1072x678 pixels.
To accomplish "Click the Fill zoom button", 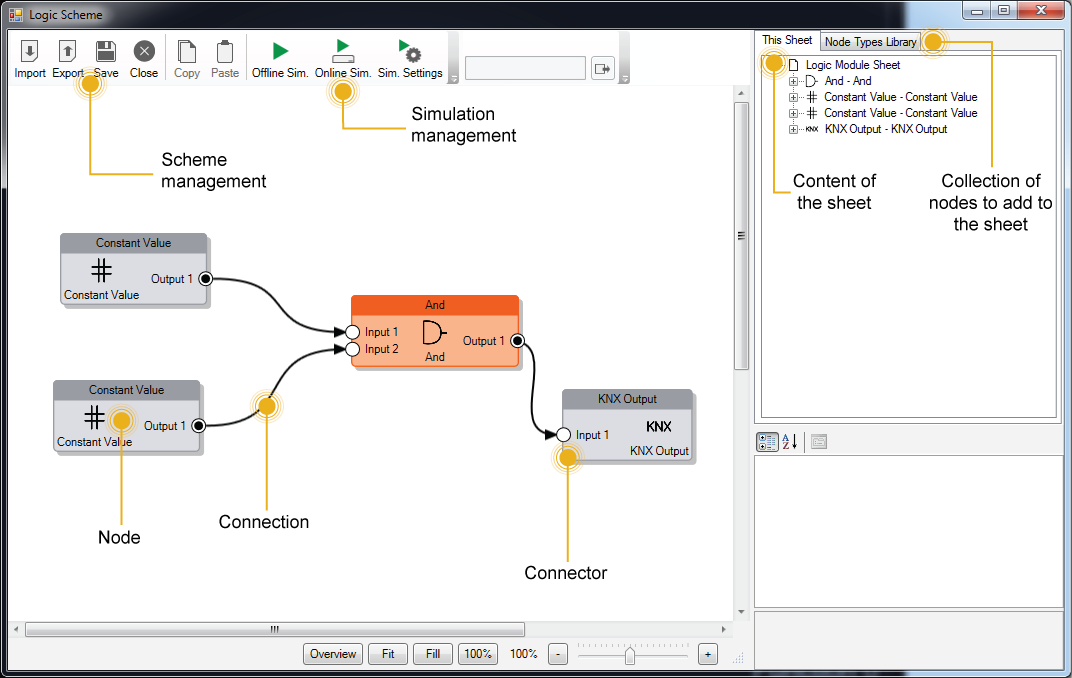I will (x=433, y=654).
